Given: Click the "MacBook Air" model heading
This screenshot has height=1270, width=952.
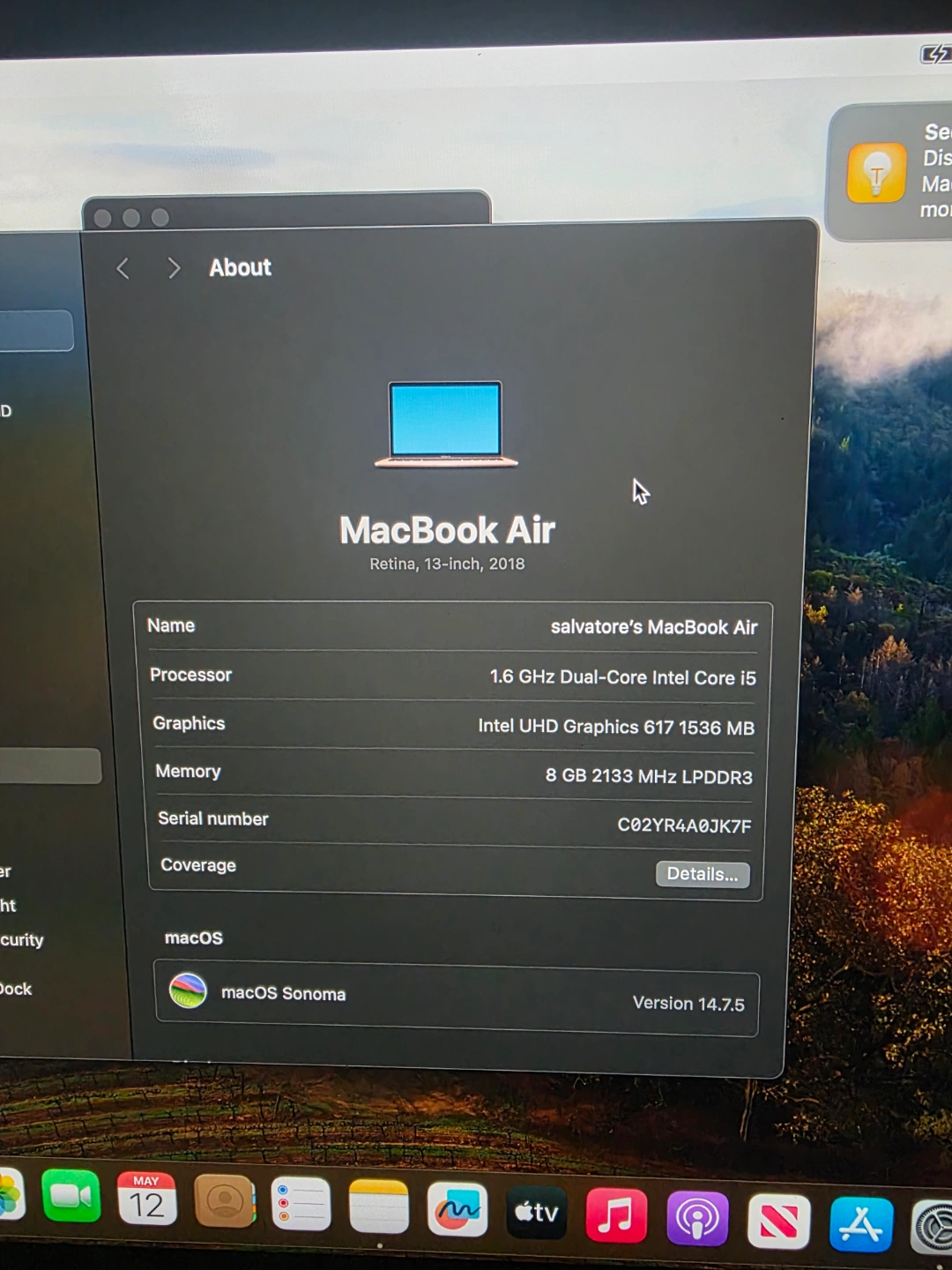Looking at the screenshot, I should pyautogui.click(x=447, y=530).
